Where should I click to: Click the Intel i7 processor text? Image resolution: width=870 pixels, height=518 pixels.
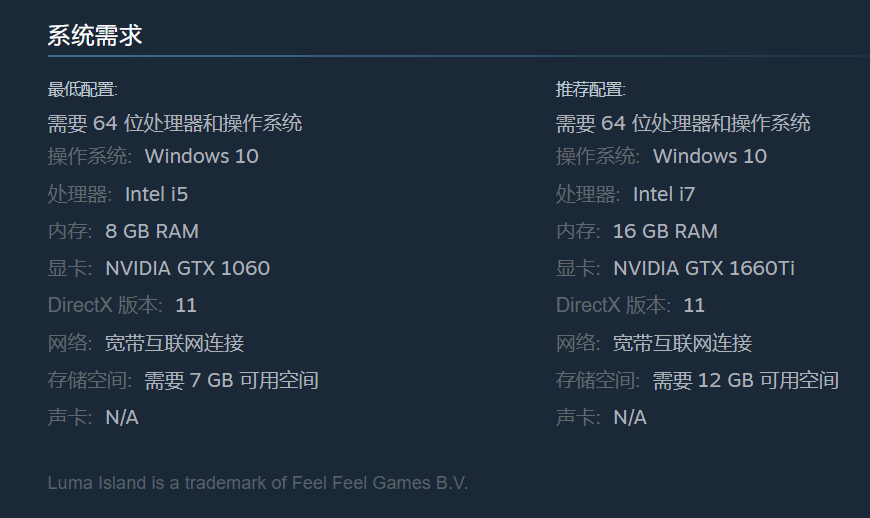(664, 194)
